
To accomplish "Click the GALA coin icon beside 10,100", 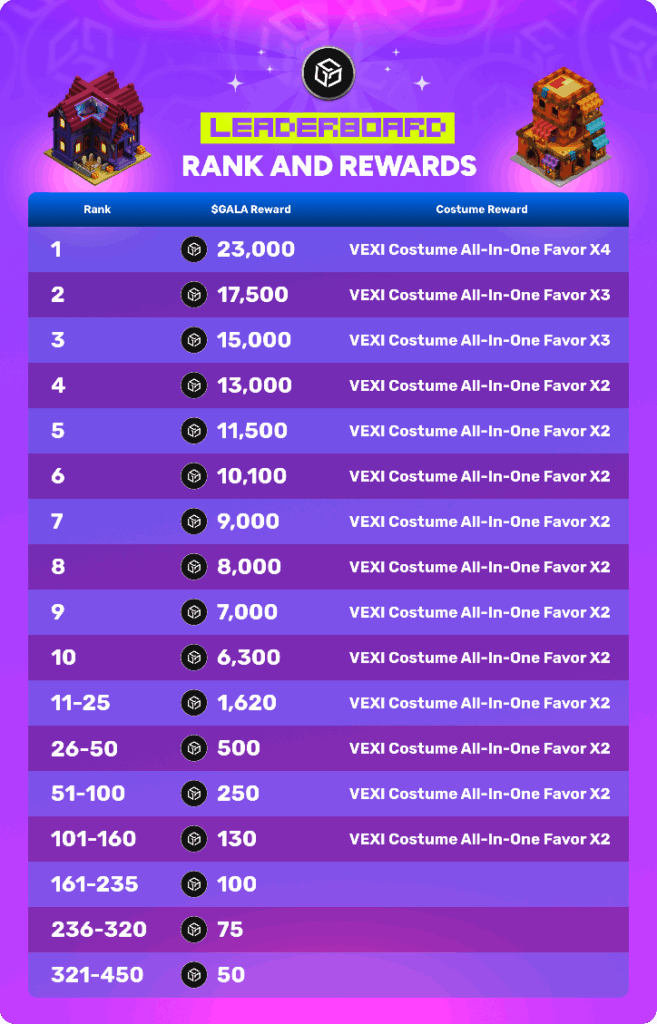I will pyautogui.click(x=194, y=476).
